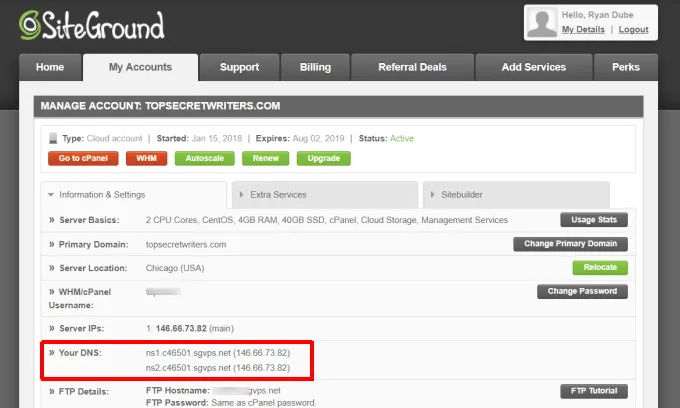Go to the Home tab
The width and height of the screenshot is (680, 408).
point(50,67)
